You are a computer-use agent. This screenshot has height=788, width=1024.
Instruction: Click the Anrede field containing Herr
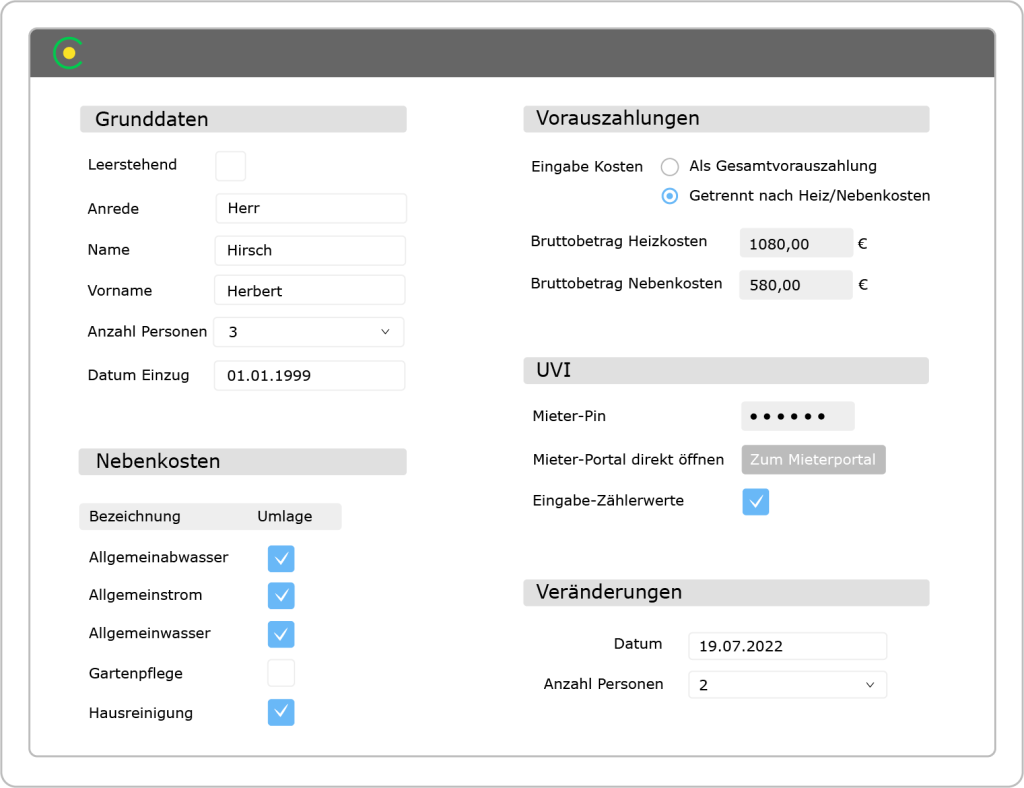click(x=311, y=208)
